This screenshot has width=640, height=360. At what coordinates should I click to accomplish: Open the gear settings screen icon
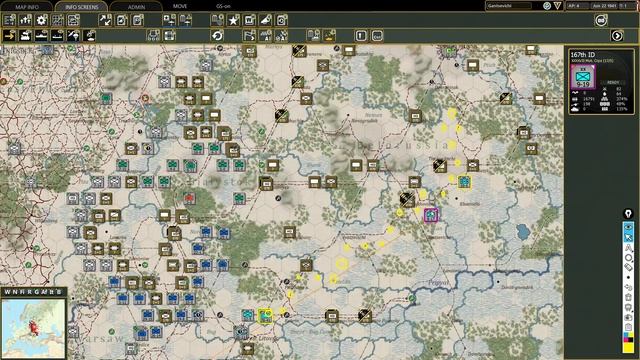click(x=41, y=20)
